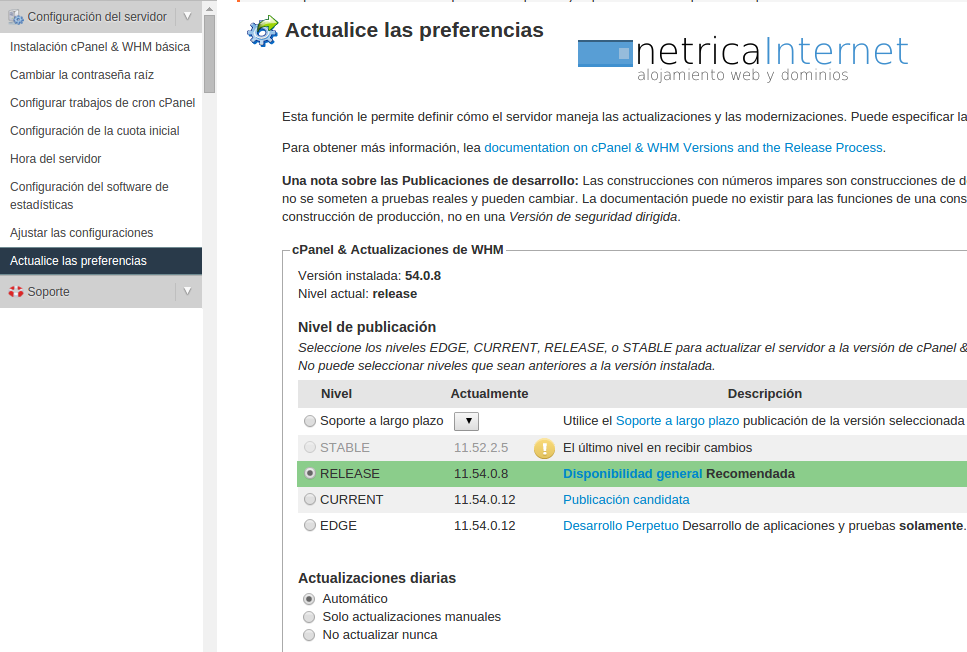Open the Publicación candidata link
This screenshot has width=967, height=652.
point(626,500)
